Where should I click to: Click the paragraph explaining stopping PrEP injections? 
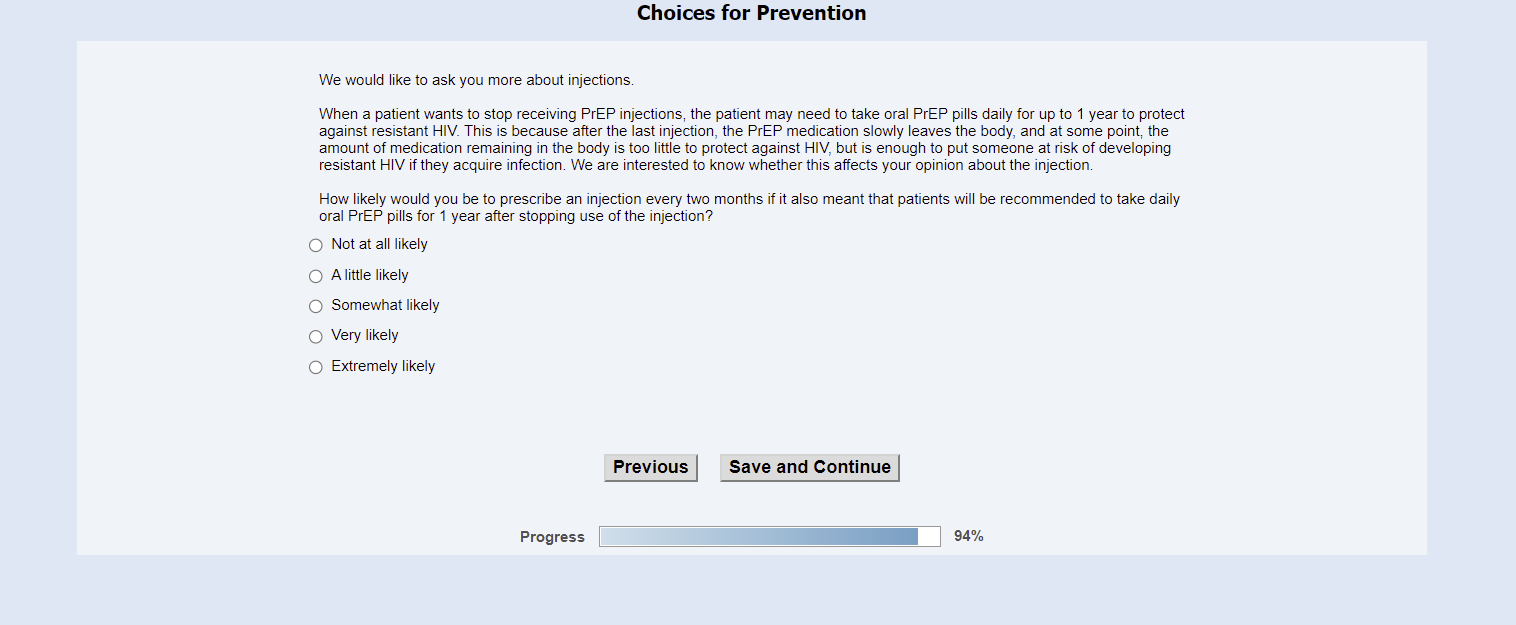751,140
